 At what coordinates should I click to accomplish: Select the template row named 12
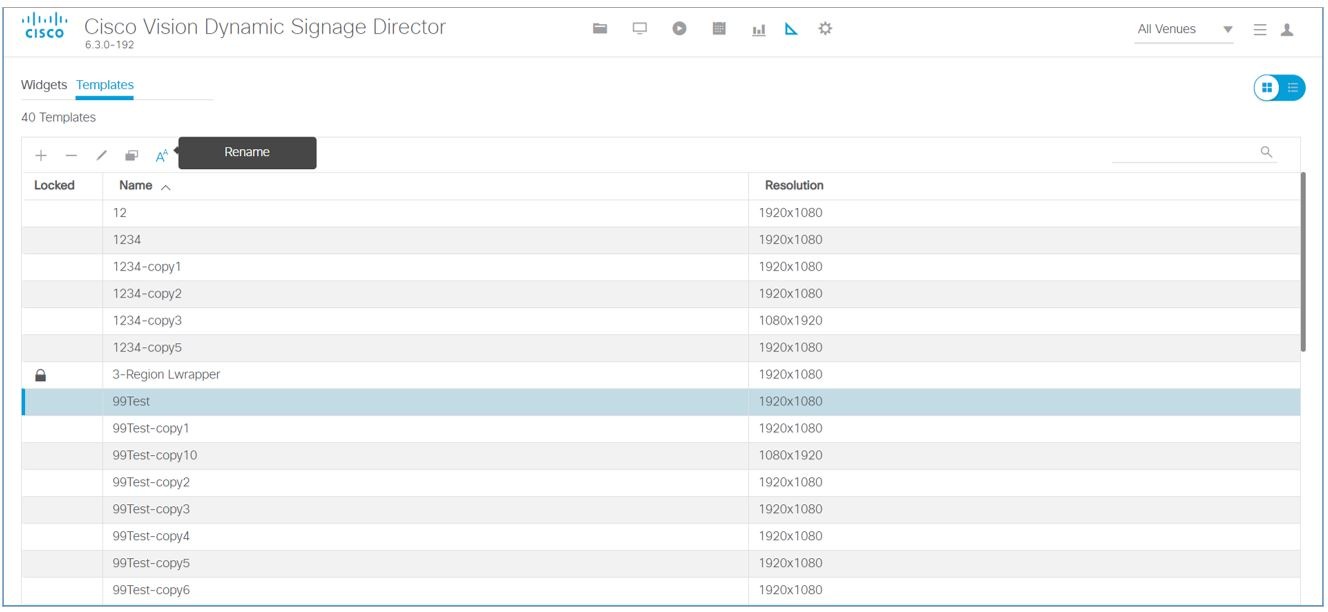click(662, 213)
